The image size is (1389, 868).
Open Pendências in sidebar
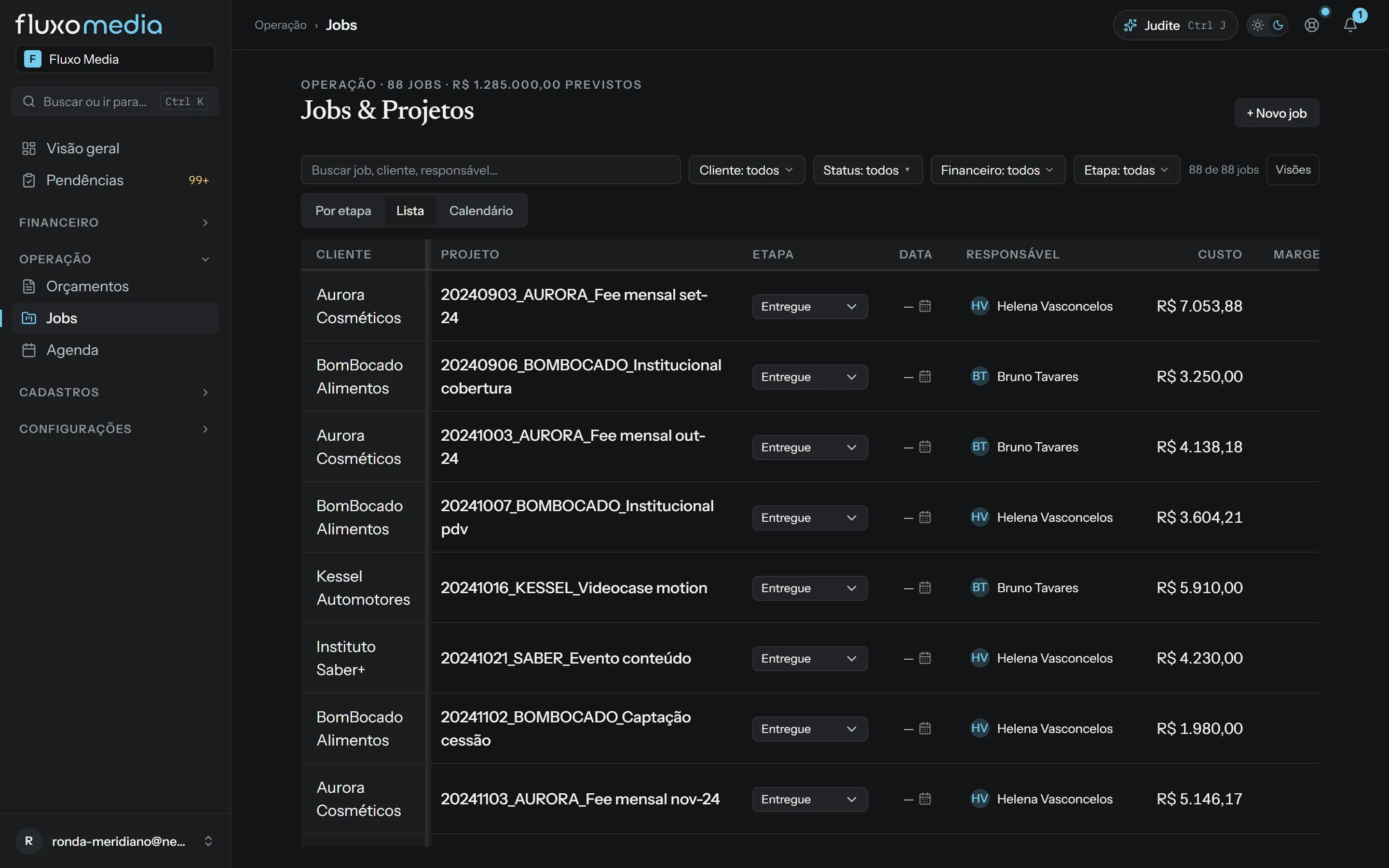pos(115,180)
